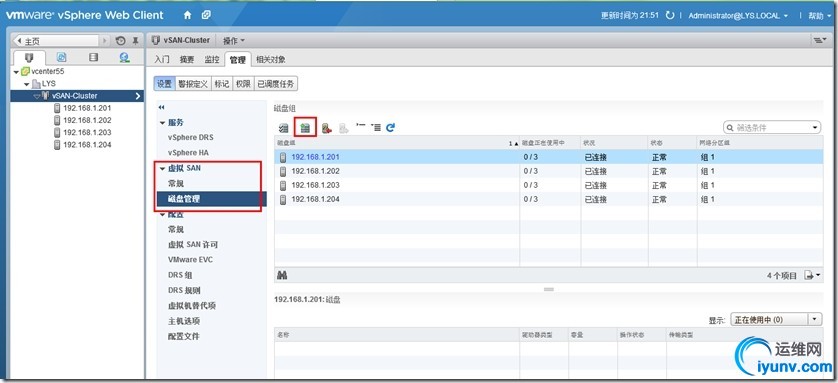Select the 警报定义 sub-tab
838x383 pixels.
193,84
